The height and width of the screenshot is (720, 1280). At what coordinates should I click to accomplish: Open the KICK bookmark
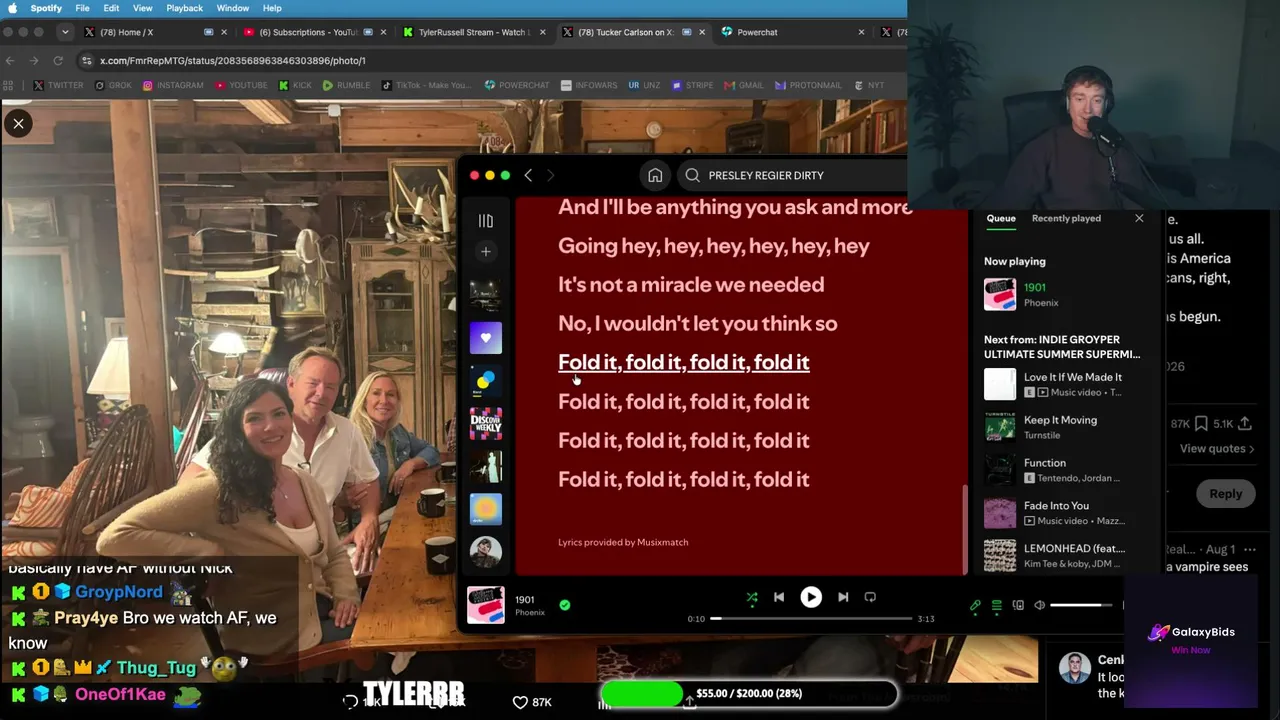click(x=295, y=85)
